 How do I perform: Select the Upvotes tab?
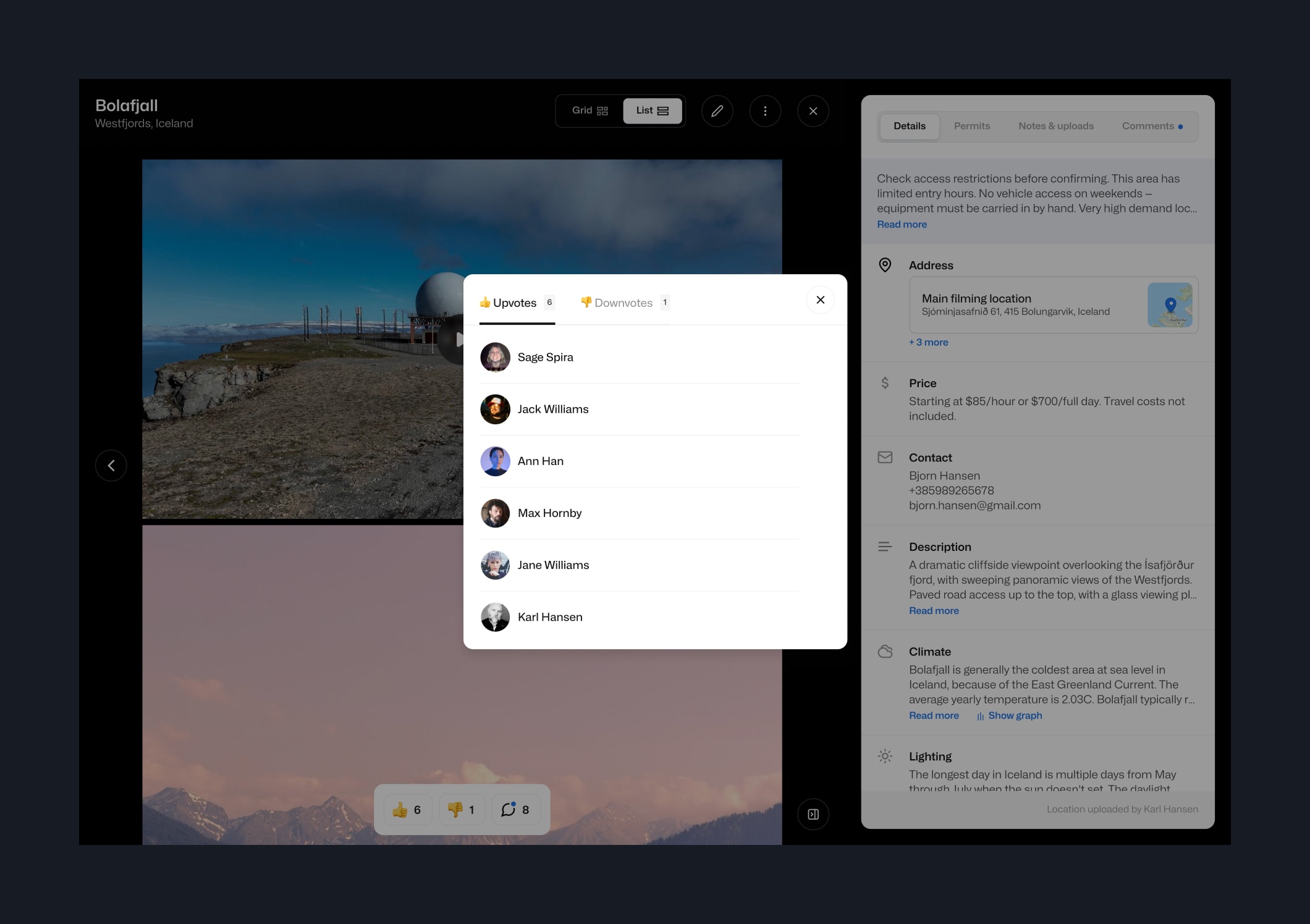click(x=517, y=303)
